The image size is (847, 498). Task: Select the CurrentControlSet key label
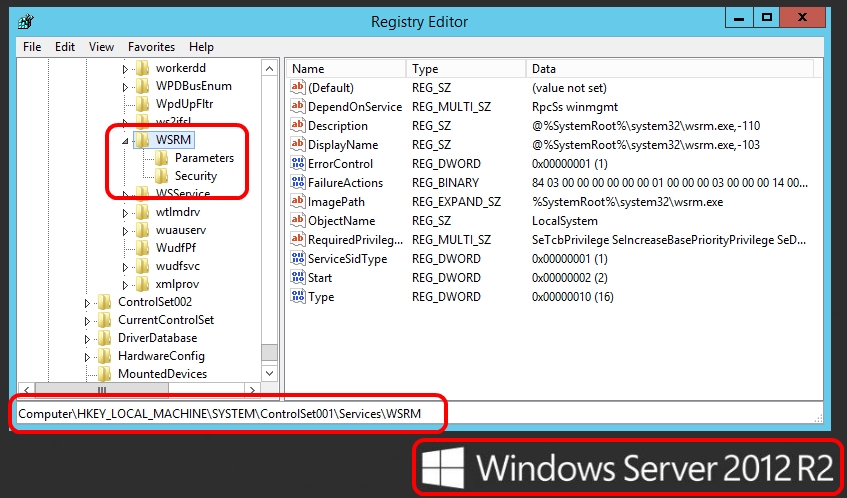pyautogui.click(x=166, y=320)
